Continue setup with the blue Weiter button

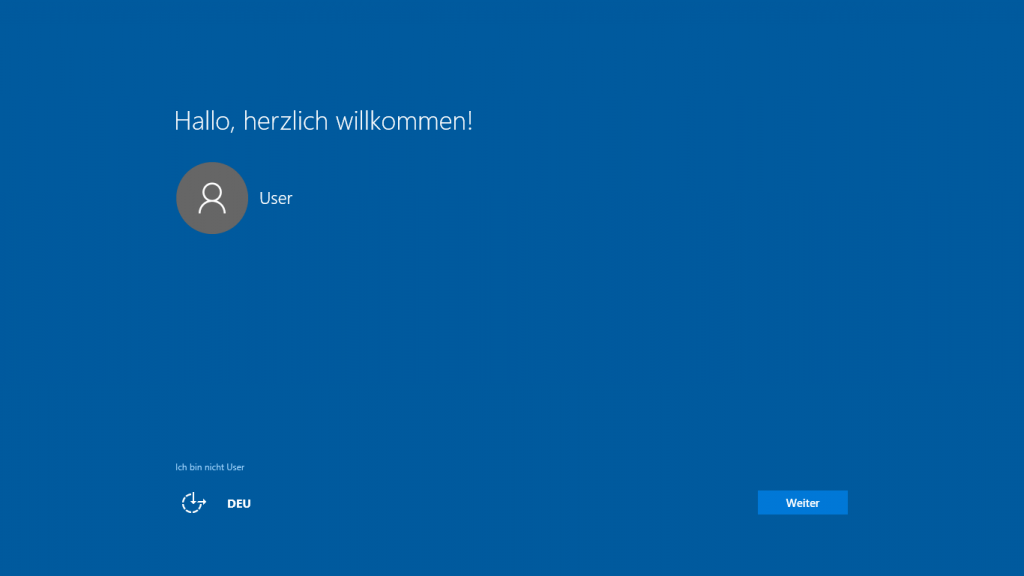(x=802, y=503)
